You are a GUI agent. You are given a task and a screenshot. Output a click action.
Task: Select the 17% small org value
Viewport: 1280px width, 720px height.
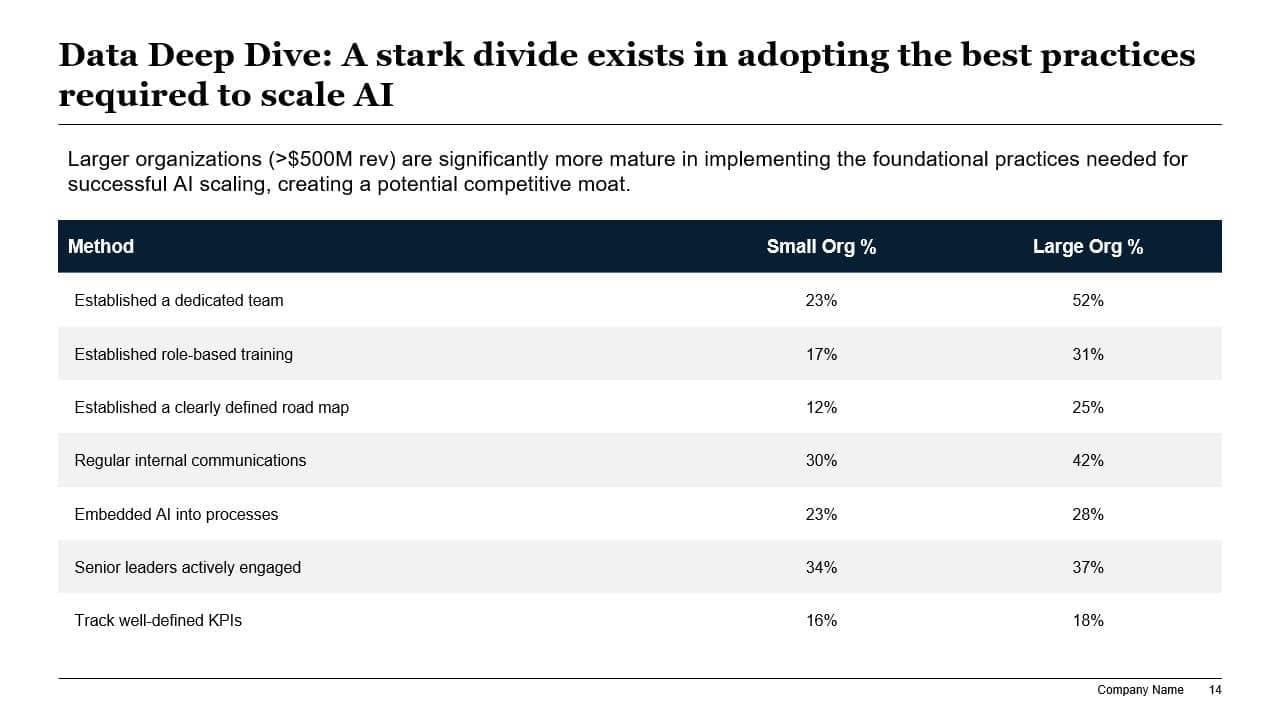click(821, 354)
